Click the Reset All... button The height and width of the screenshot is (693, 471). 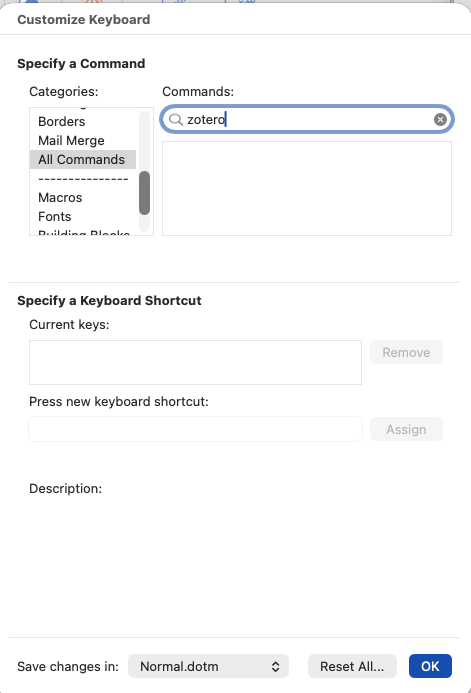352,666
